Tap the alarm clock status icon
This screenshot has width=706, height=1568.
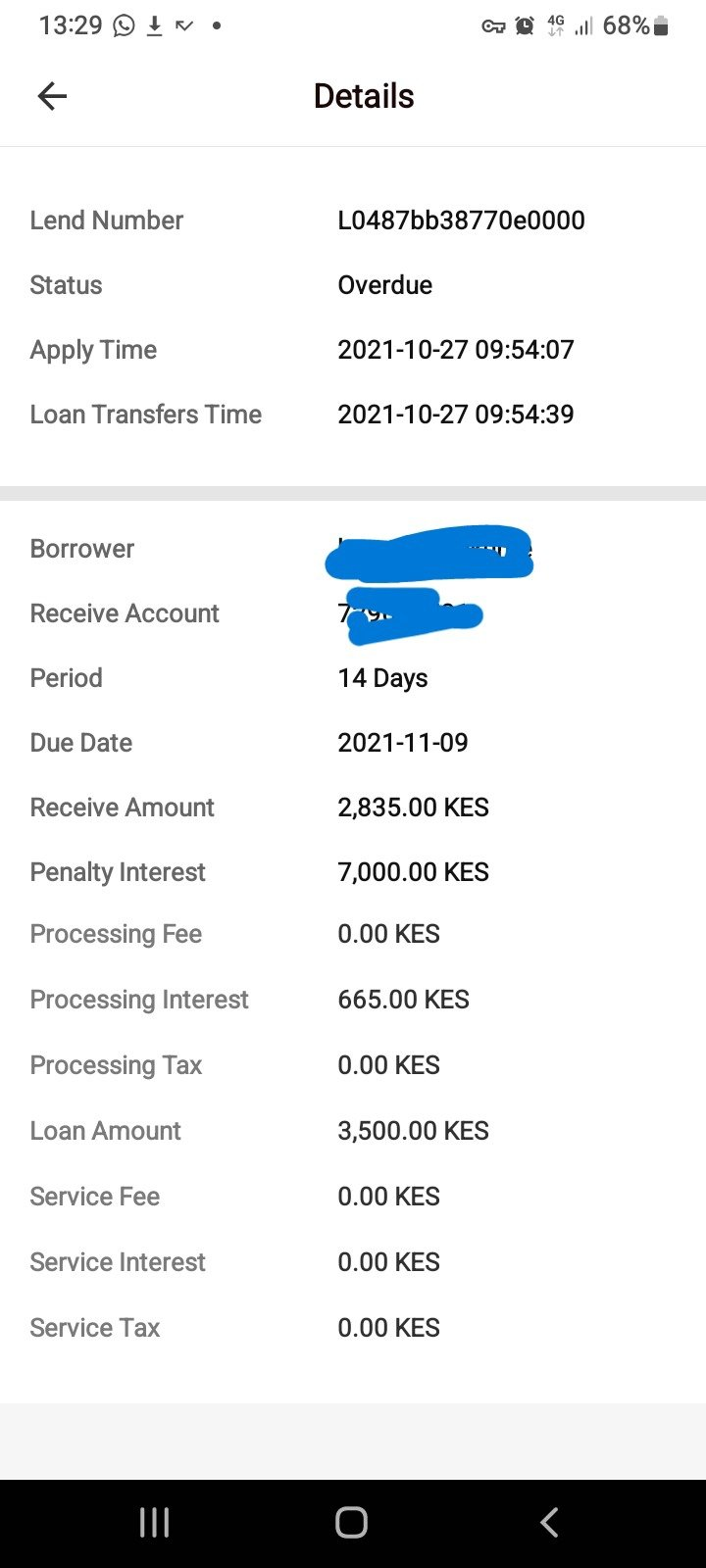(525, 26)
